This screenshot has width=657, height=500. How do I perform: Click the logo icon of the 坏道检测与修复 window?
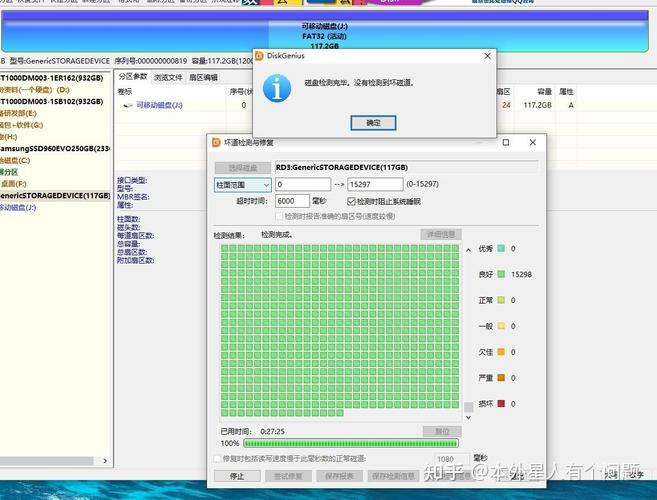216,142
